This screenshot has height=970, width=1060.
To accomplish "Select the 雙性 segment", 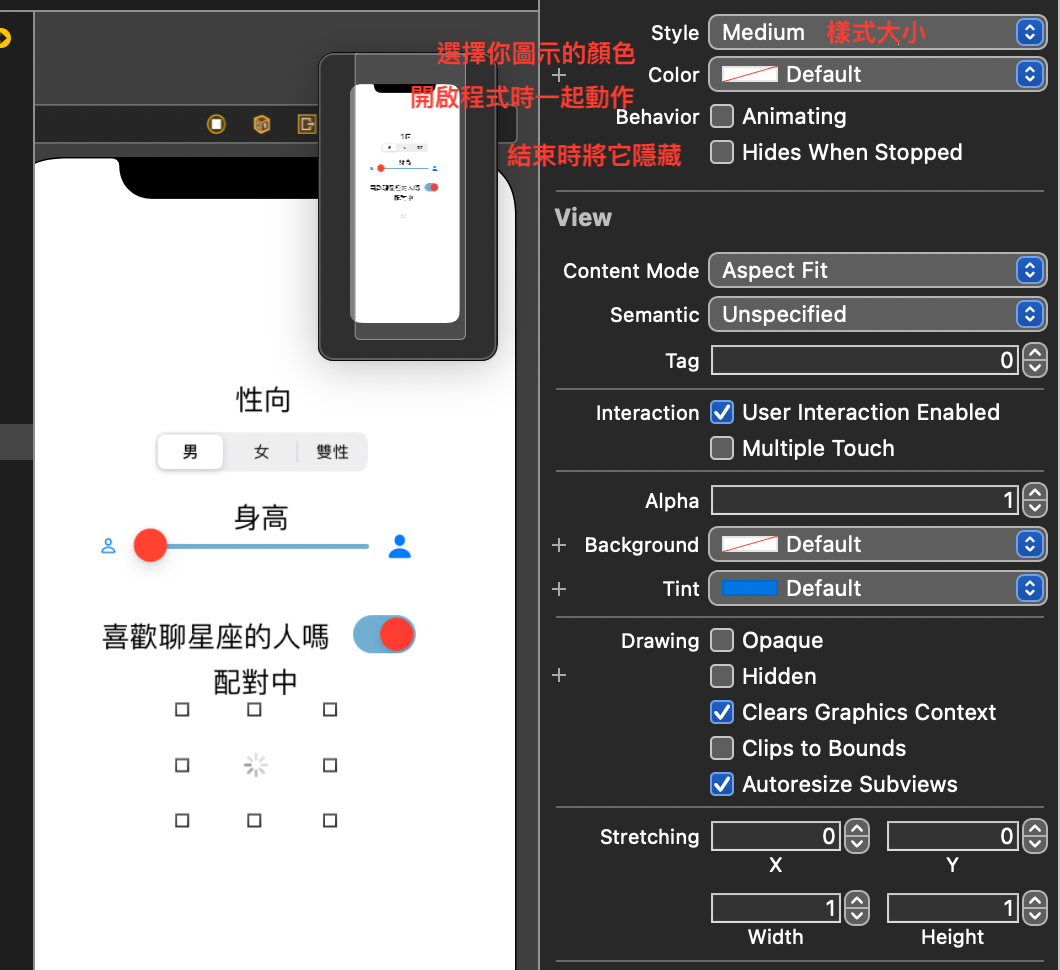I will [333, 451].
